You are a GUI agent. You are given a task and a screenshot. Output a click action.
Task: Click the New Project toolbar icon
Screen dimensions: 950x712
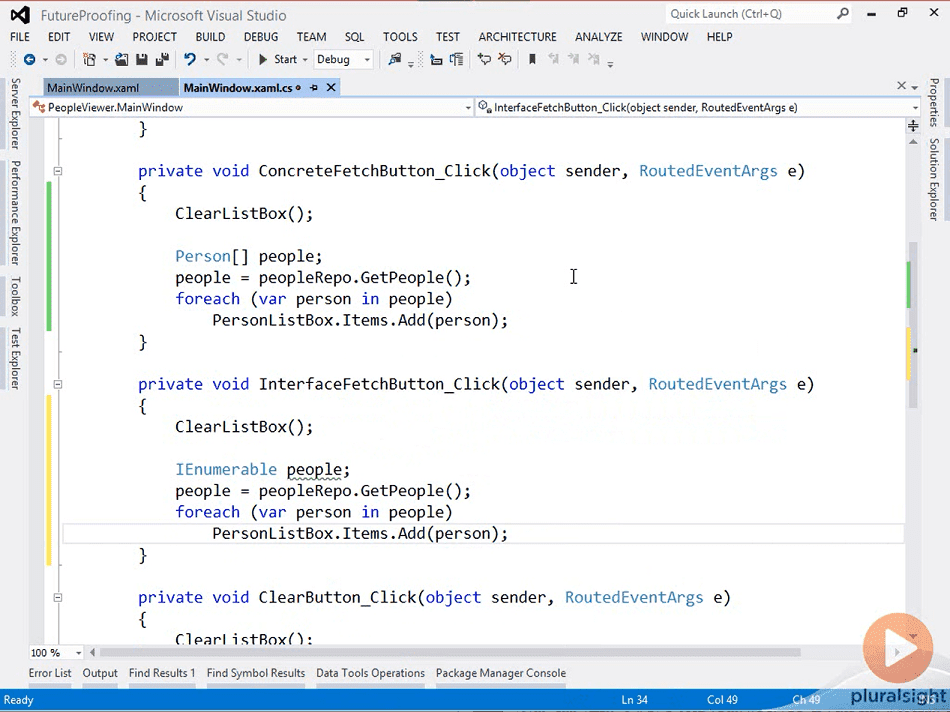click(x=90, y=59)
